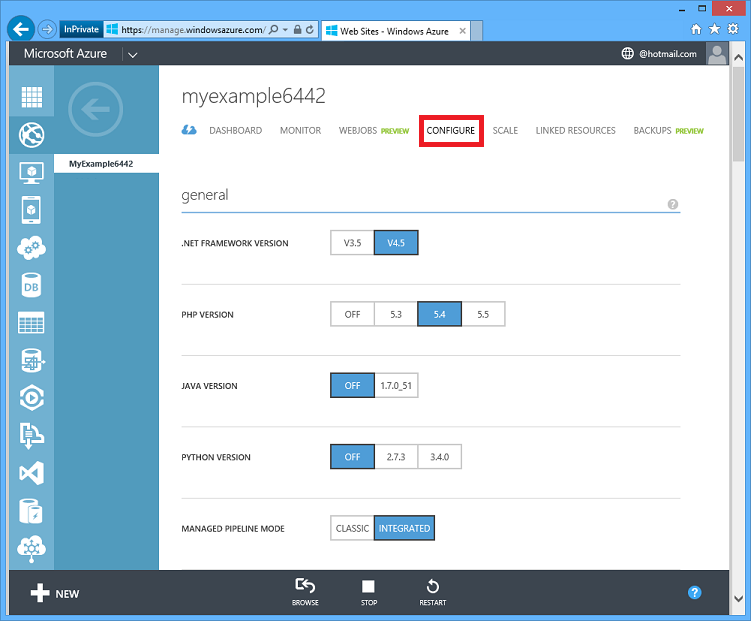Turn Python version OFF
The image size is (751, 621).
pyautogui.click(x=353, y=457)
